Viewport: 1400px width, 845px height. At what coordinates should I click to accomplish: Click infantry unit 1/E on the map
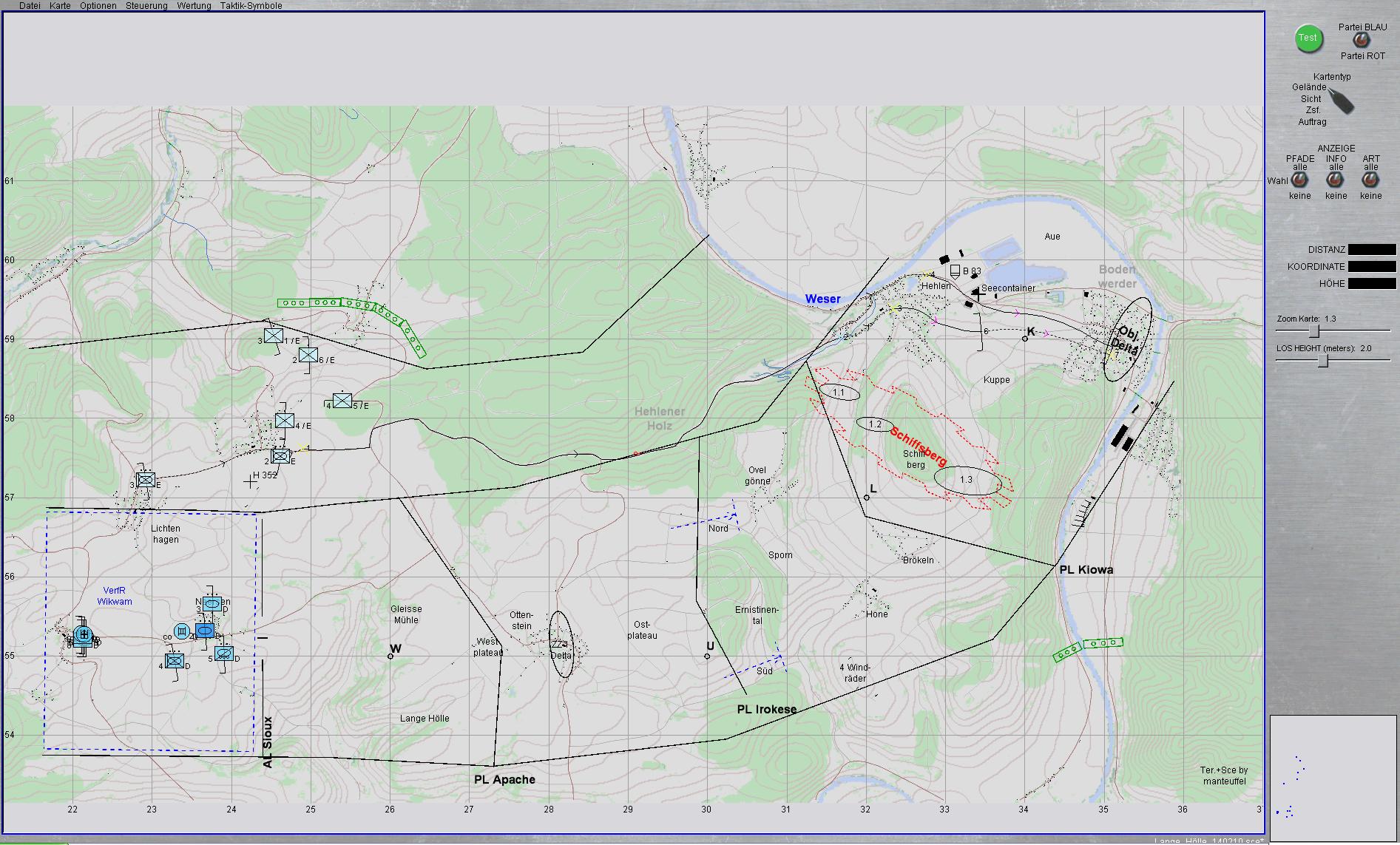[273, 336]
